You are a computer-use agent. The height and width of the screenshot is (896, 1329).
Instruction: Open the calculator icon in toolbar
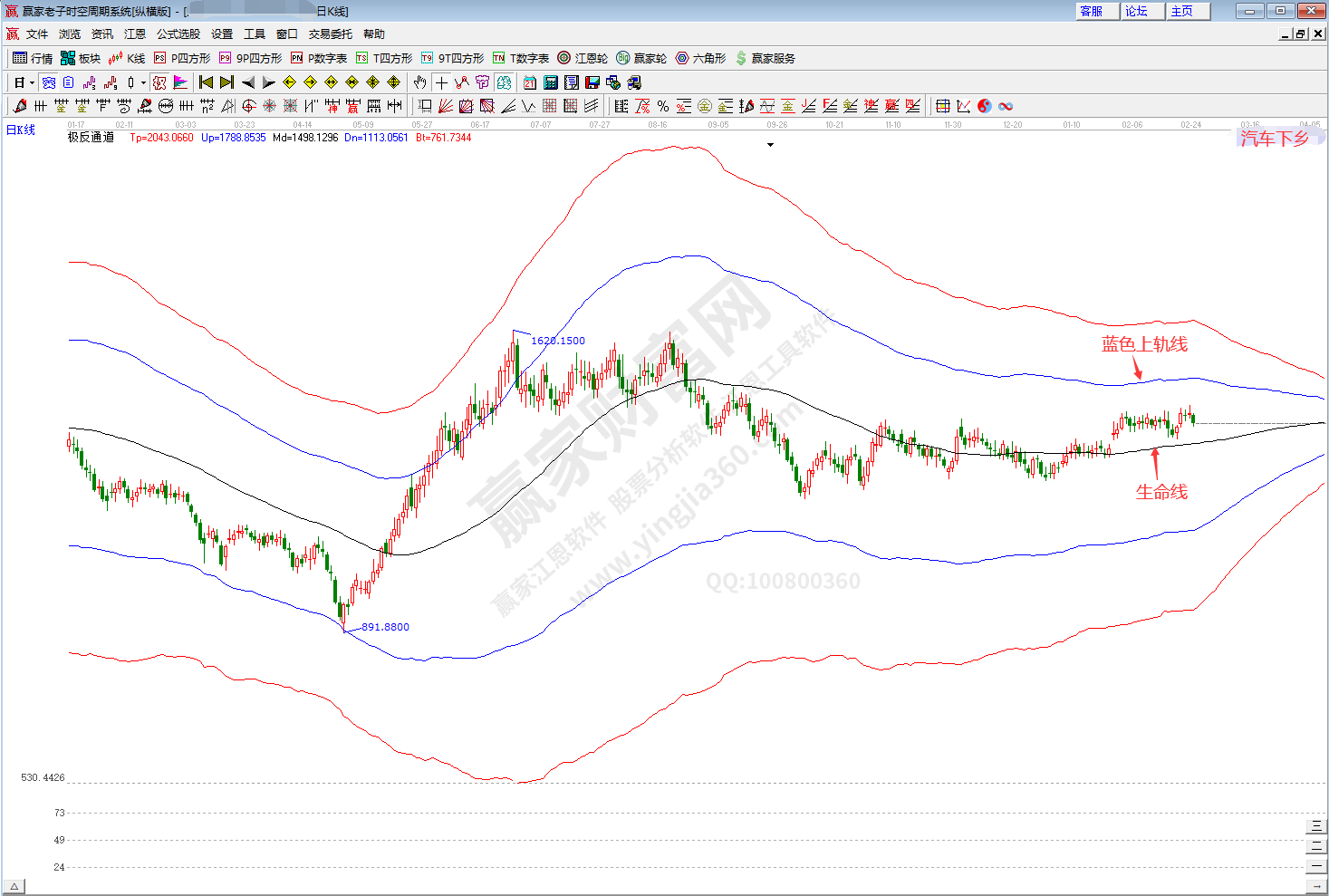[x=551, y=82]
